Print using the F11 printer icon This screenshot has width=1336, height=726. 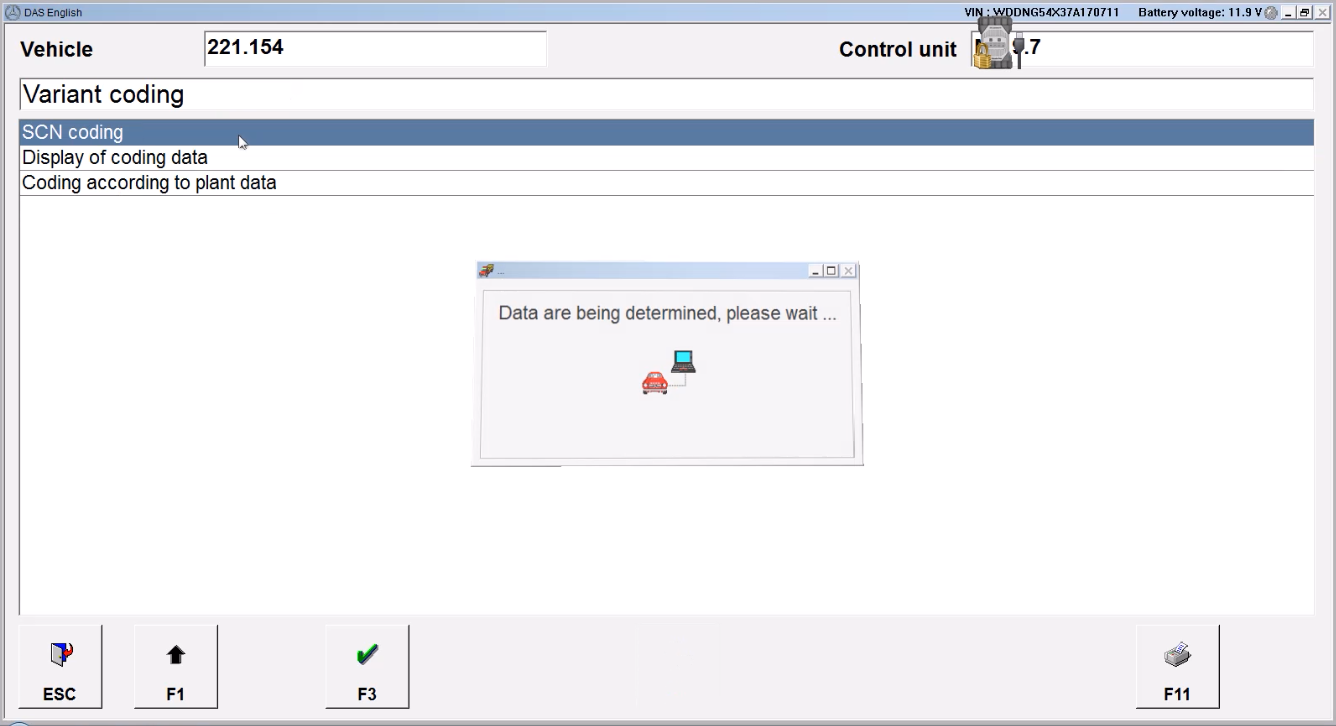(1178, 666)
